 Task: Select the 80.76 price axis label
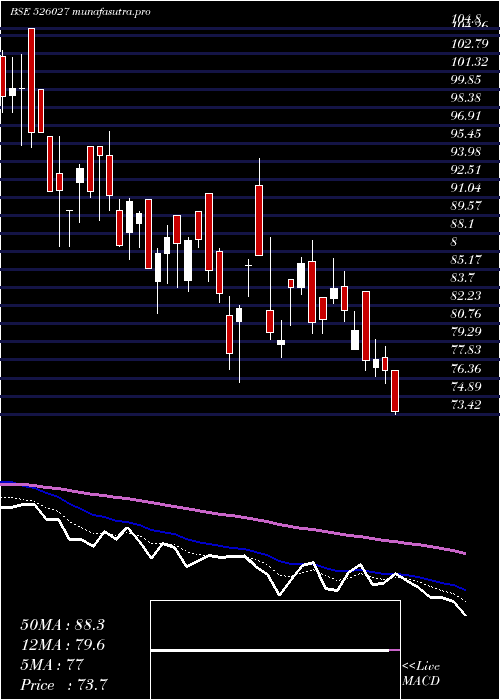click(x=467, y=314)
